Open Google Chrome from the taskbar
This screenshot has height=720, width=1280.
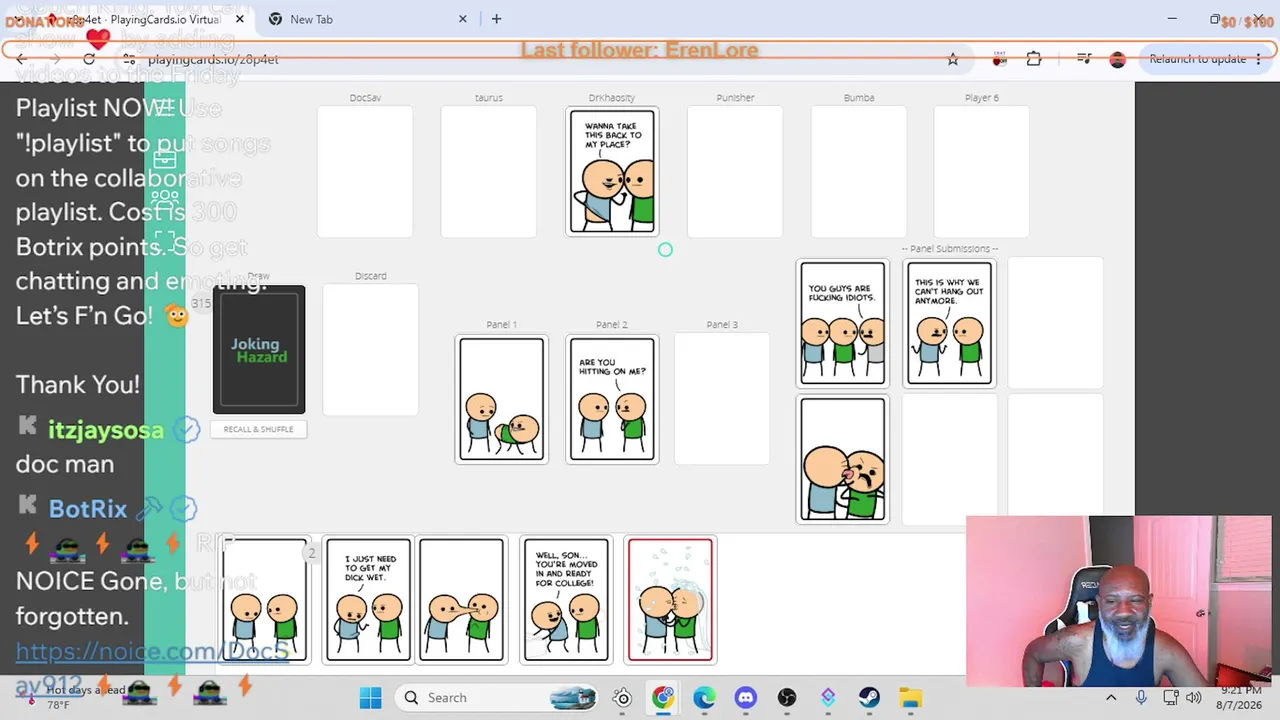pos(663,698)
